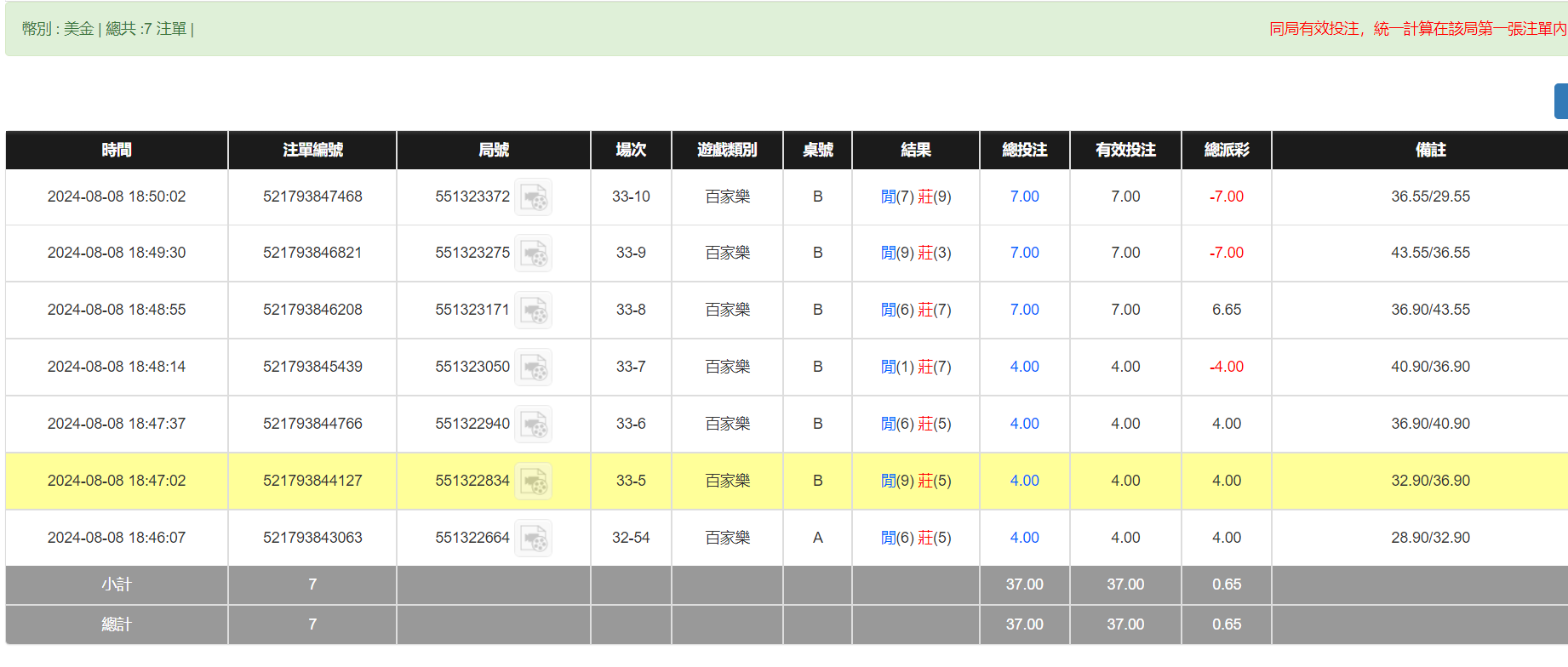
Task: Open the 4.00 total bet link at 18:48:14
Action: coord(1024,367)
